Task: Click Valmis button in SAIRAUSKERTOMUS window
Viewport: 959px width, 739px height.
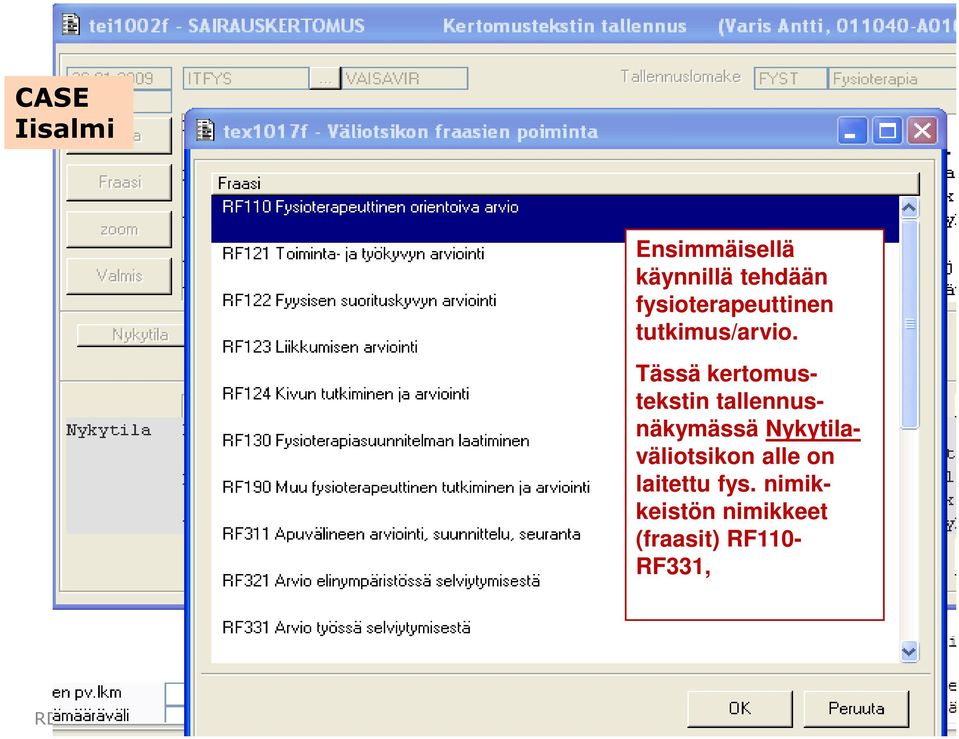Action: (119, 276)
